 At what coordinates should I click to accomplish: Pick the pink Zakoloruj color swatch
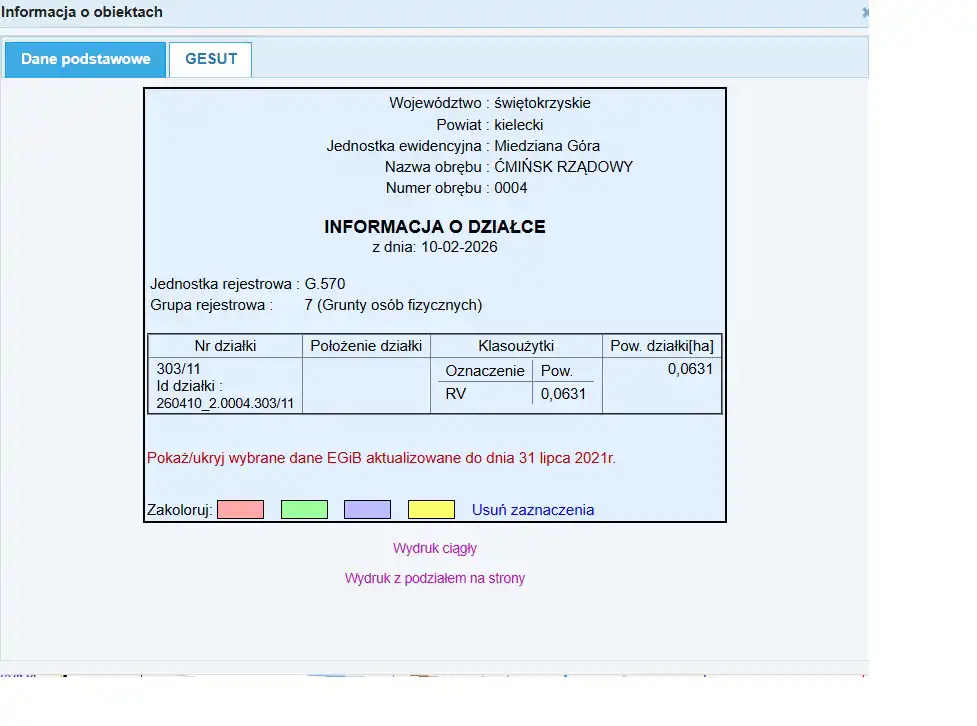pyautogui.click(x=240, y=510)
